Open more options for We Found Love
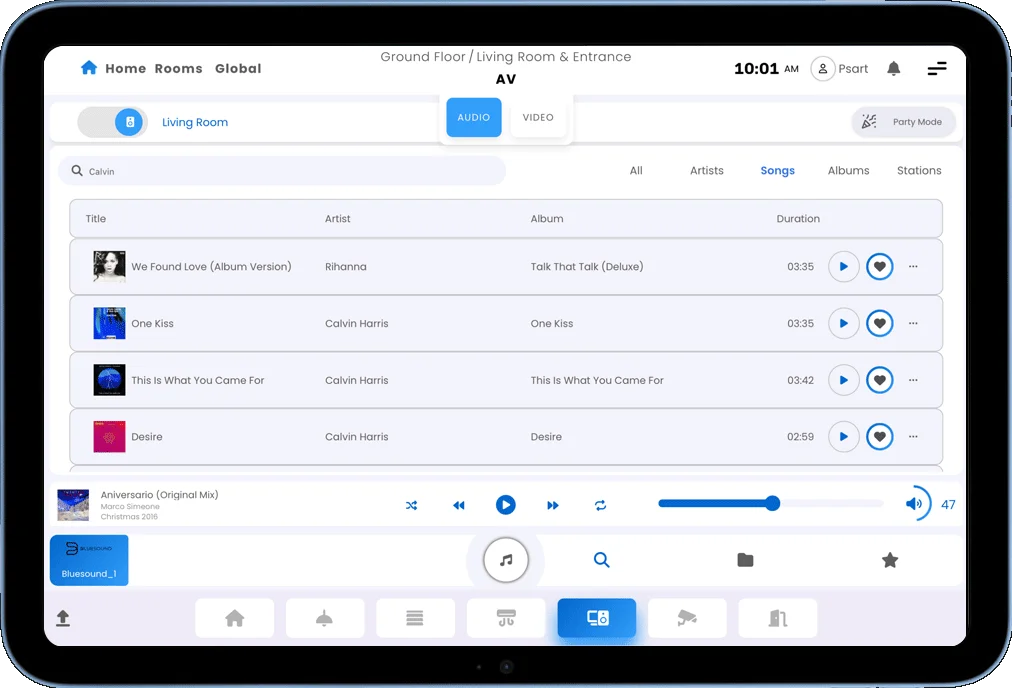The height and width of the screenshot is (688, 1012). click(913, 267)
